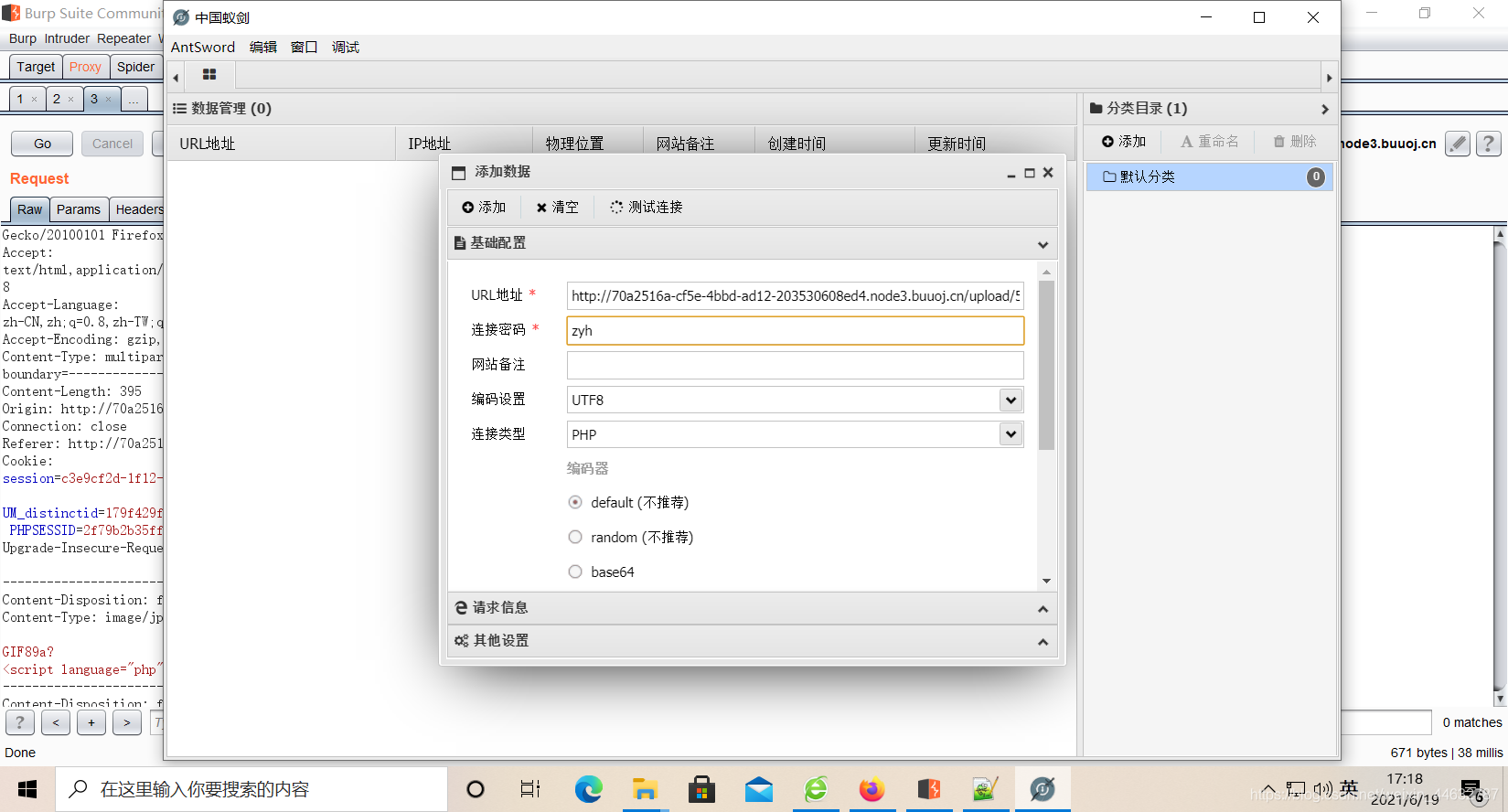Collapse the 基础配置 section

[x=1043, y=244]
